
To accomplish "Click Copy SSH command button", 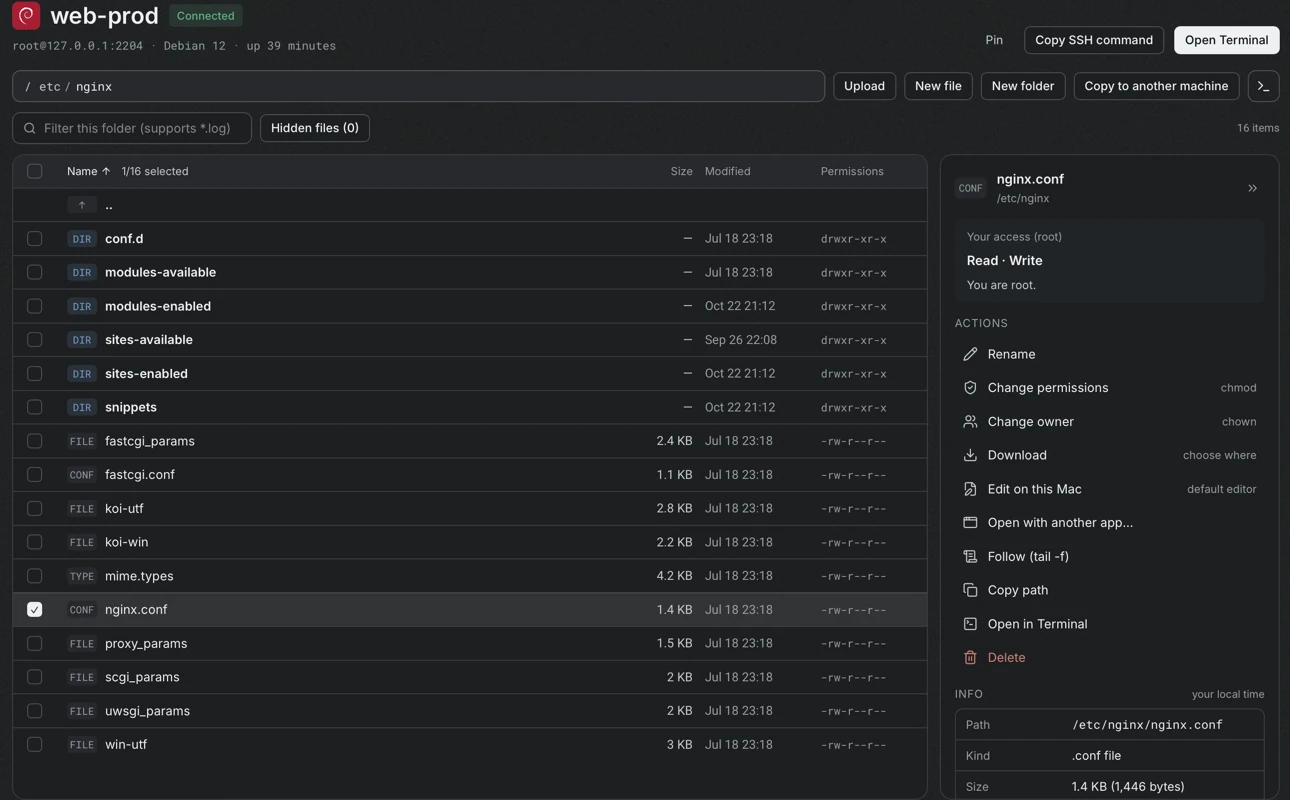I will pyautogui.click(x=1094, y=40).
